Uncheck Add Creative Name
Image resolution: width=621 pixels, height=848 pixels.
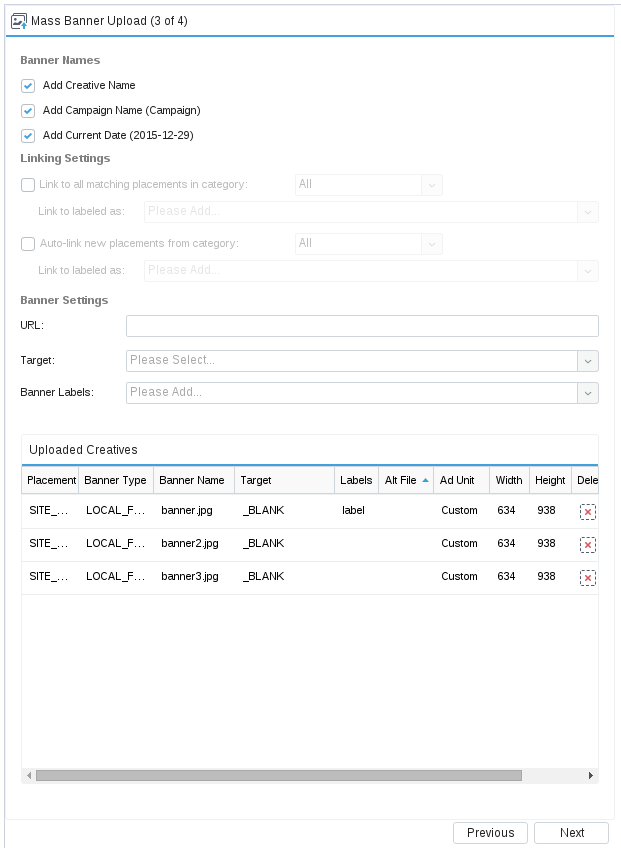point(28,85)
